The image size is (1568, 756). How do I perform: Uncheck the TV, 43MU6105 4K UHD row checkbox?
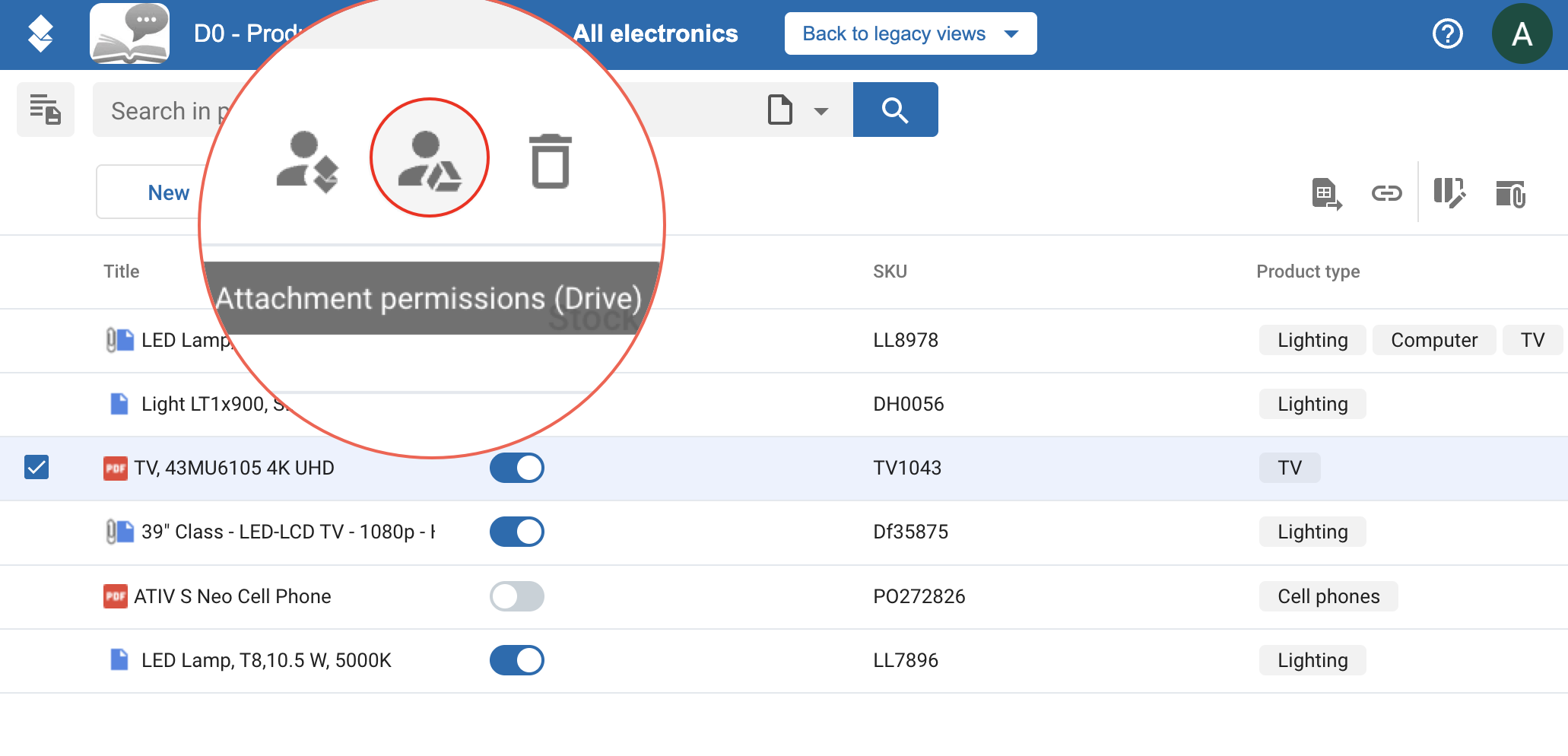pos(37,467)
